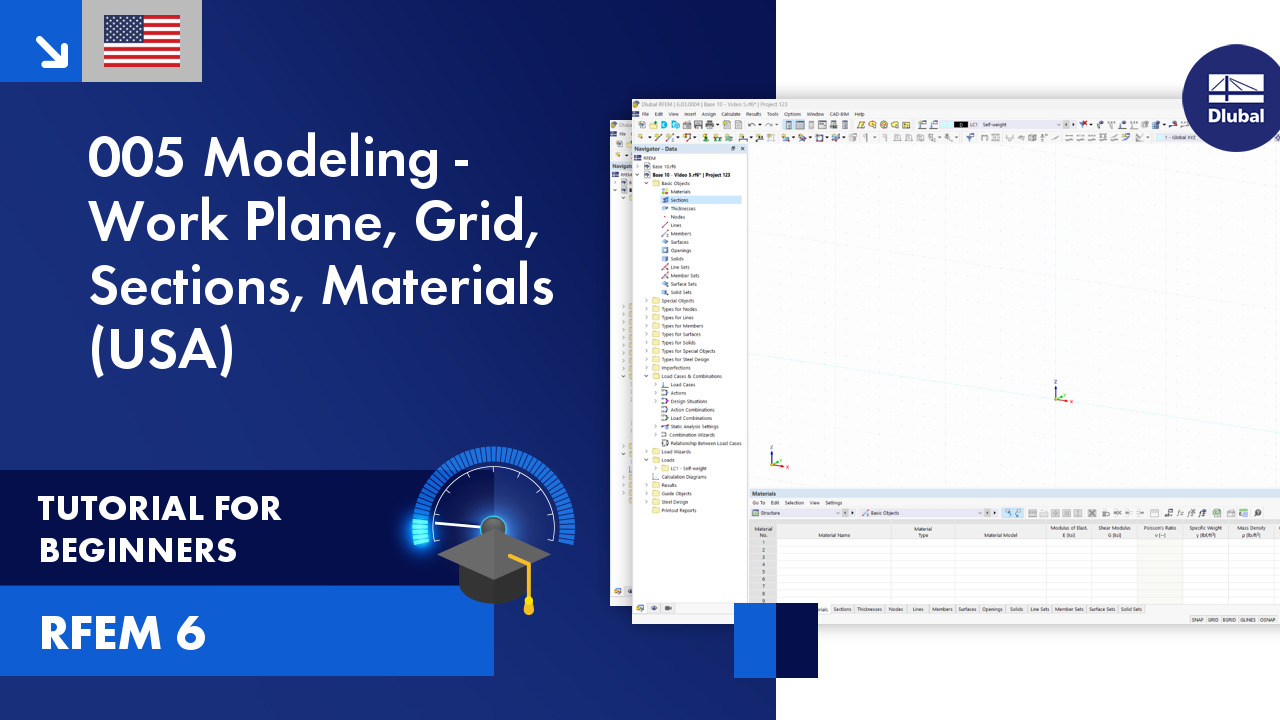The image size is (1280, 720).
Task: Click the Undo icon on the main toolbar
Action: coord(753,124)
